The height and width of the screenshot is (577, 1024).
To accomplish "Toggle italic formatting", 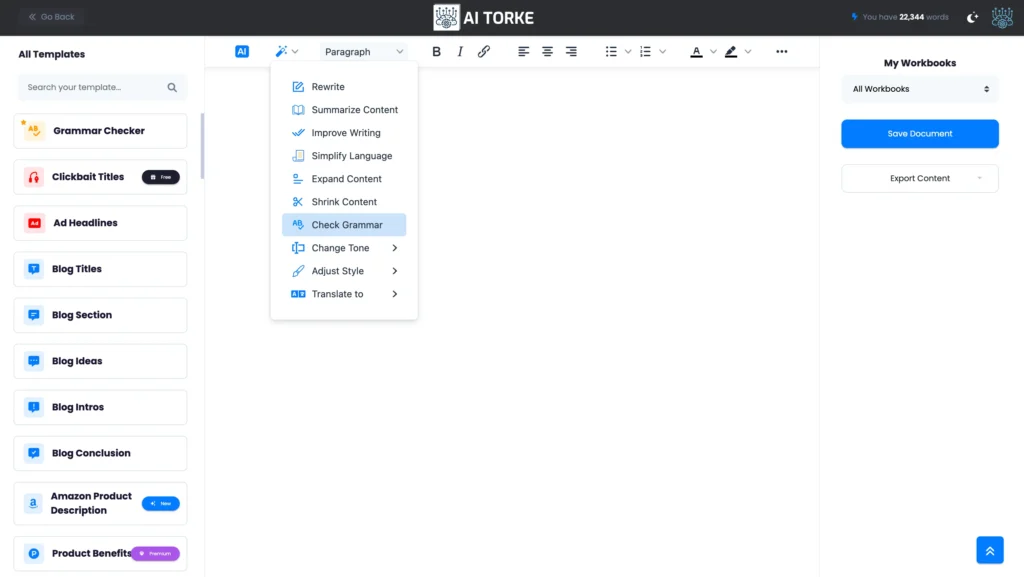I will tap(460, 51).
